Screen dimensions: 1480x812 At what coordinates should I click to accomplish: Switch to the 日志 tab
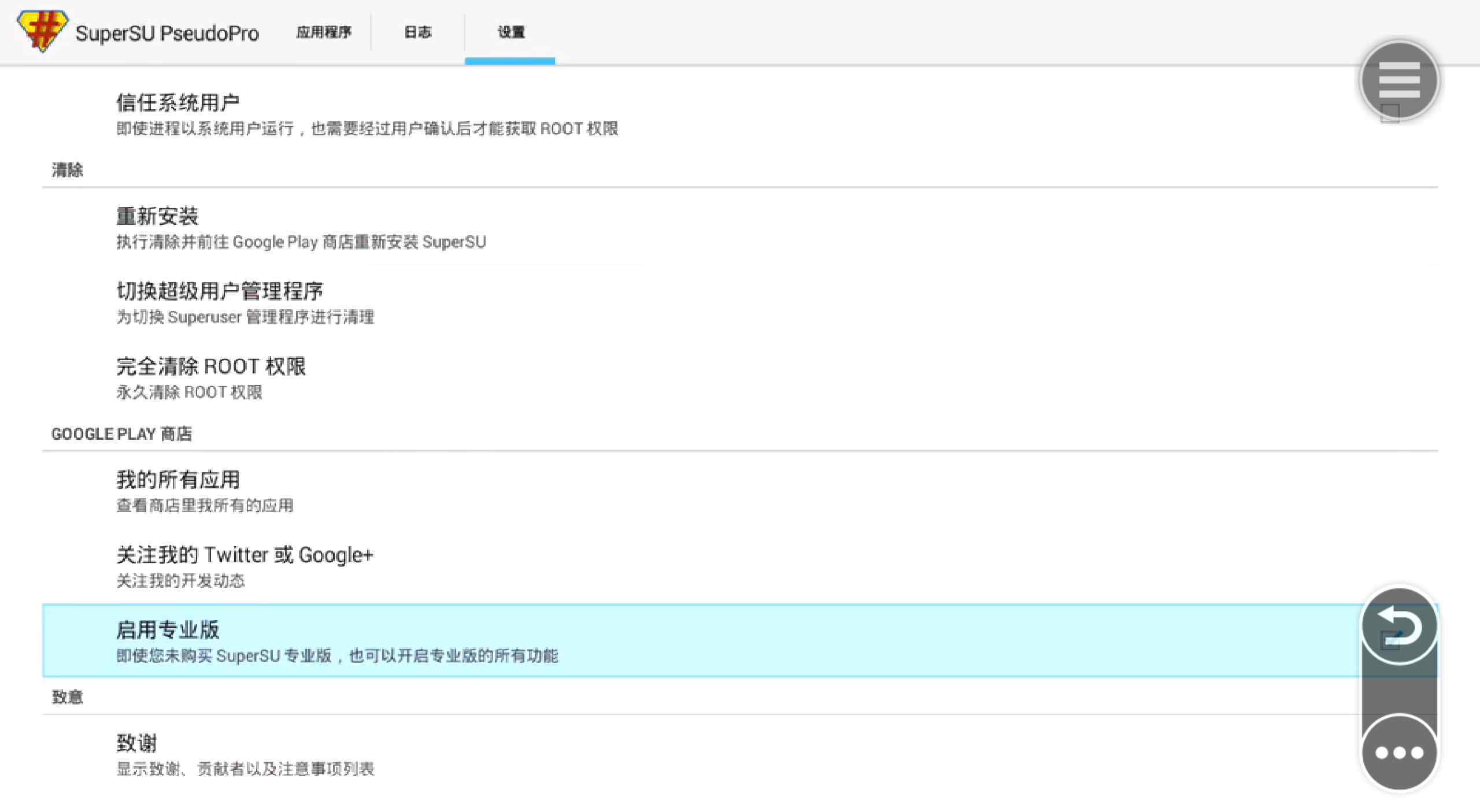tap(417, 32)
